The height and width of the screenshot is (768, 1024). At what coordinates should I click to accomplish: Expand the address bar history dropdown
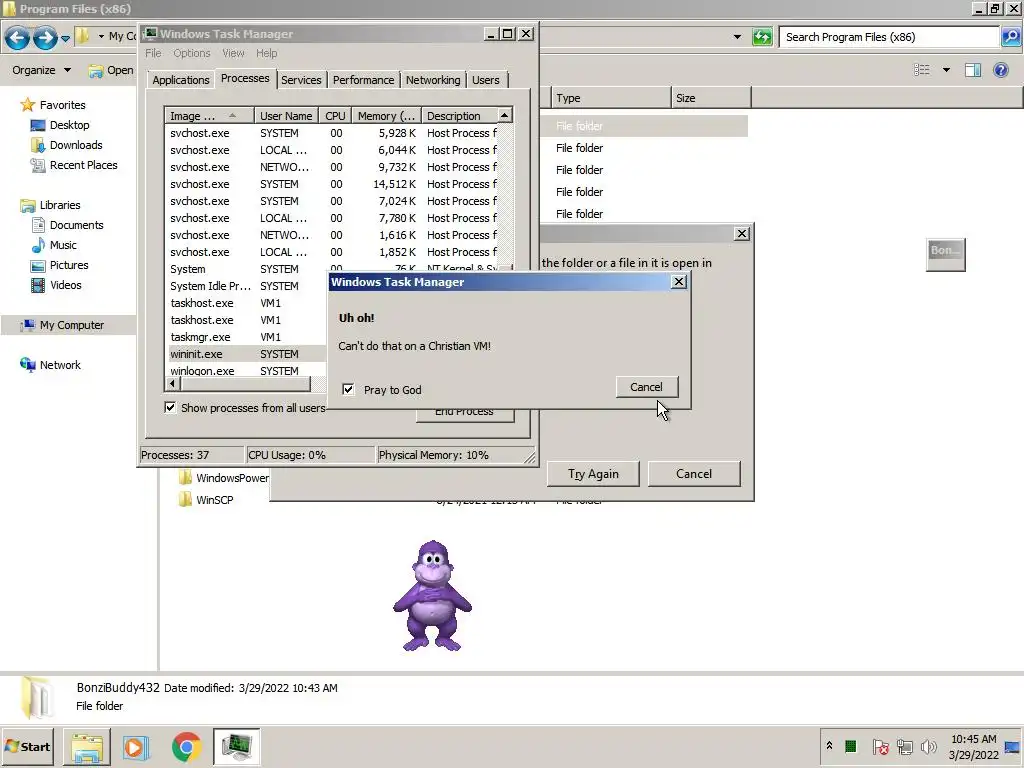coord(737,37)
